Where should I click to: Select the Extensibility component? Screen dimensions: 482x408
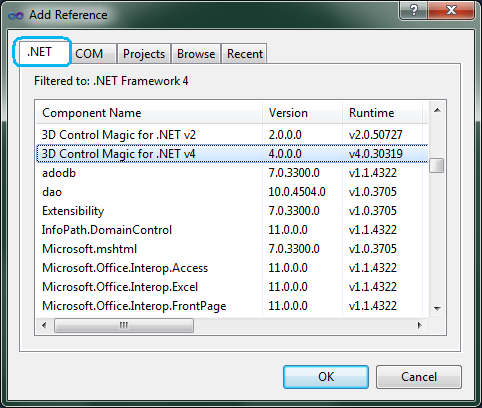[x=232, y=211]
